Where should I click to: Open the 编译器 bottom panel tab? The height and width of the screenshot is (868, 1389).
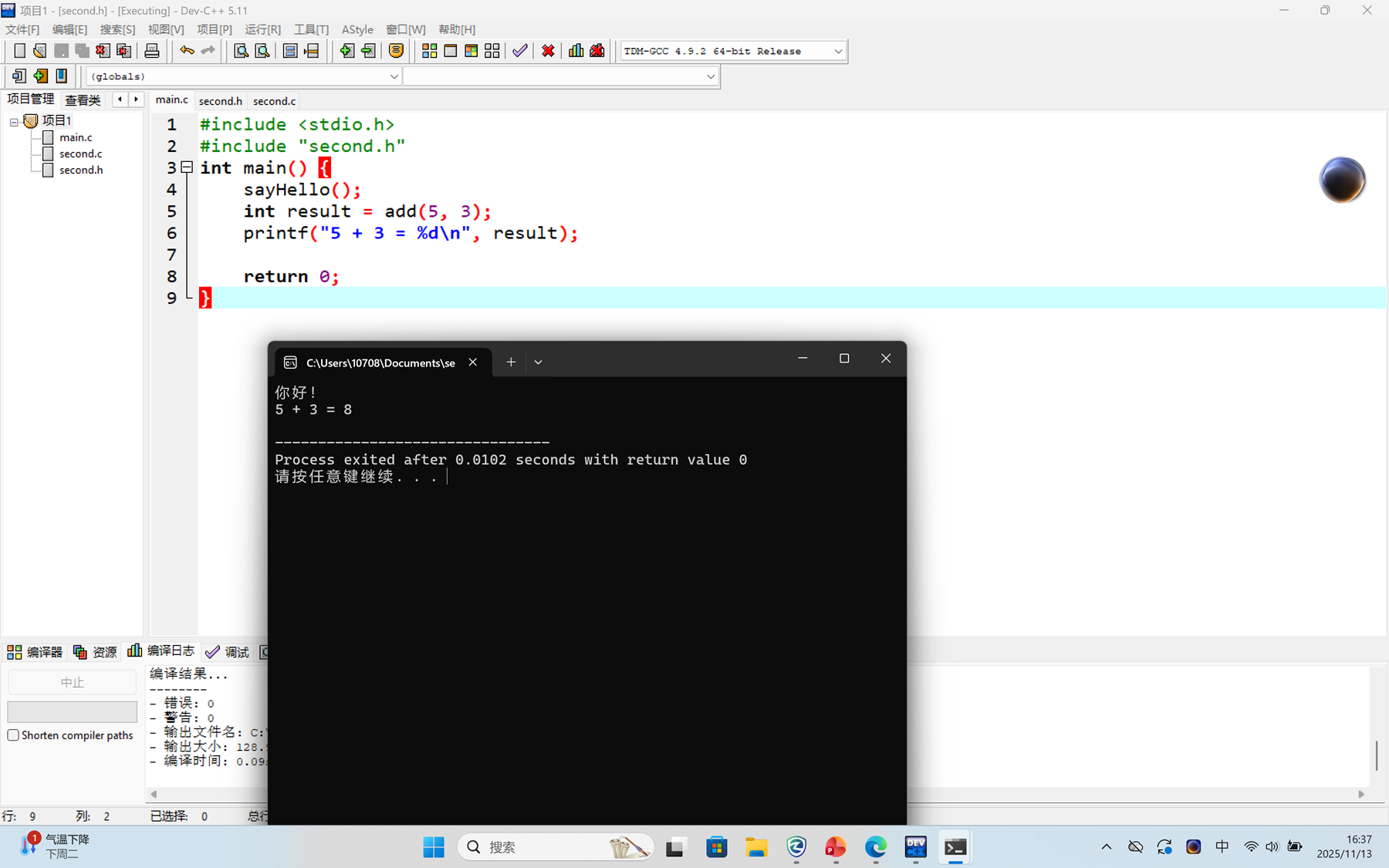pyautogui.click(x=35, y=652)
